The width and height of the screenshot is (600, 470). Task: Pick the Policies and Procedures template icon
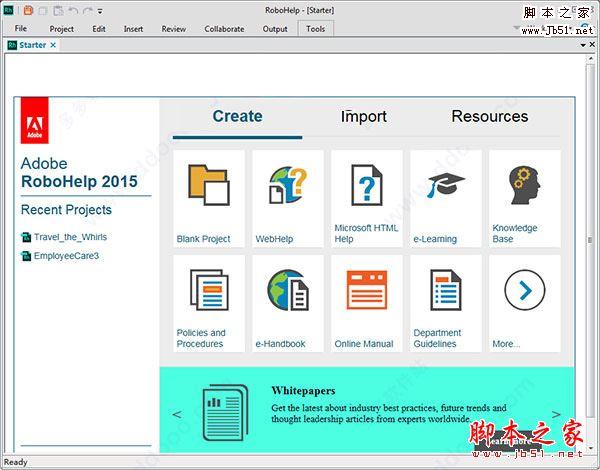(x=209, y=290)
